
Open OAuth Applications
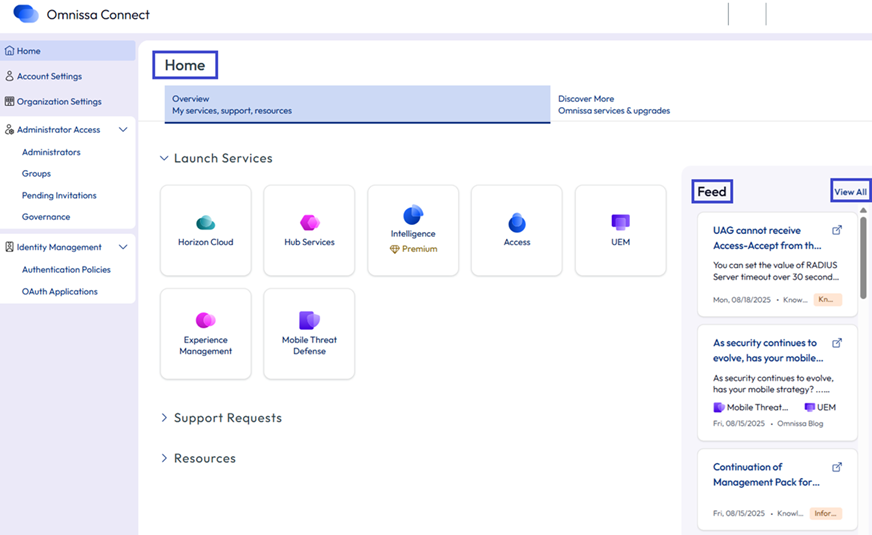pos(60,291)
